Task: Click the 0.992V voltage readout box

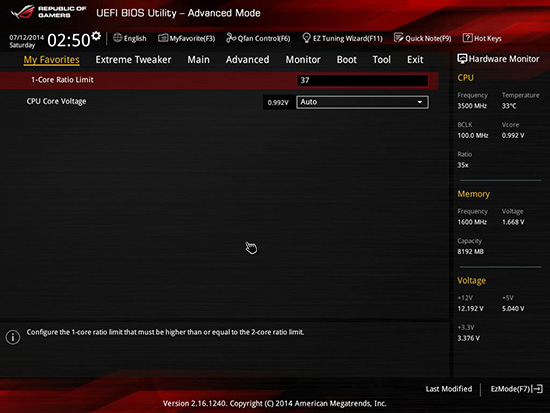Action: pos(278,102)
